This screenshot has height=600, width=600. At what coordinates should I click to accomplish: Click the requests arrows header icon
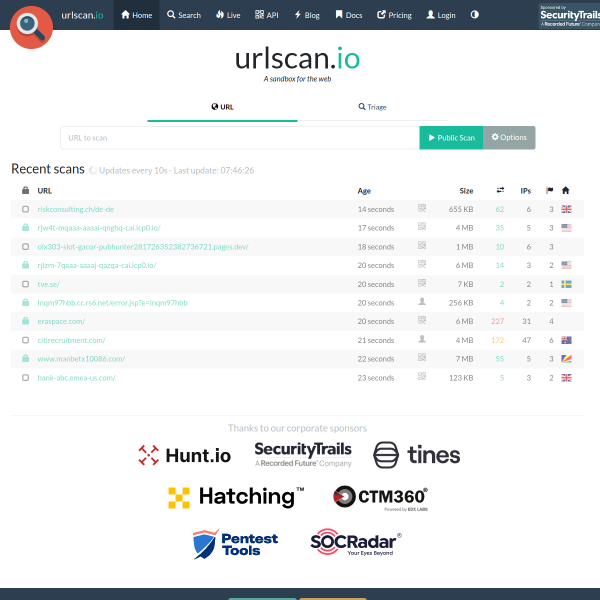tap(500, 190)
